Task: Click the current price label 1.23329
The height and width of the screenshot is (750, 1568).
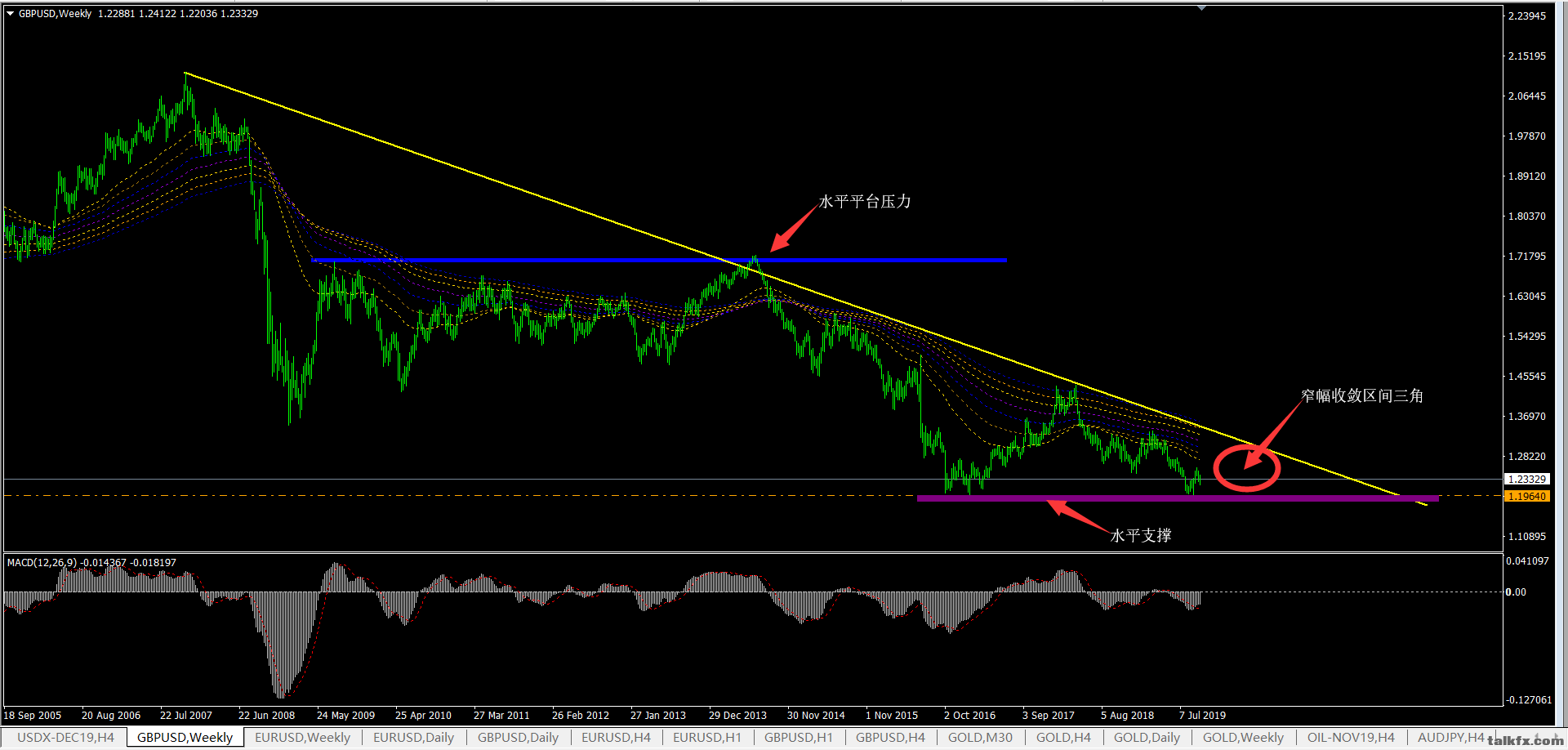Action: coord(1527,480)
